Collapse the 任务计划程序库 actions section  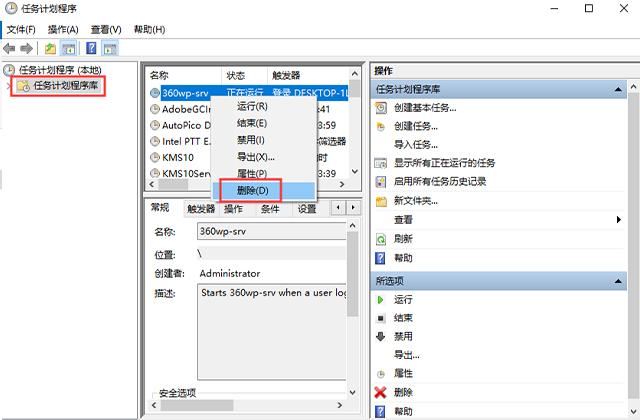point(618,89)
